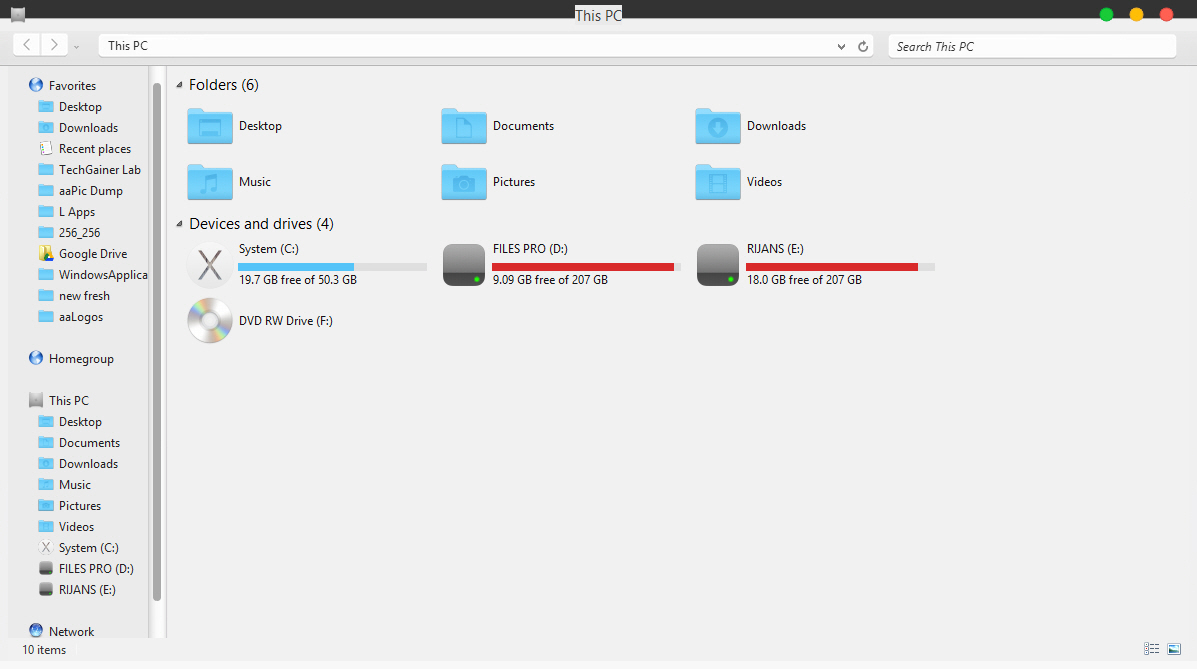Click the refresh icon in the address bar
Image resolution: width=1197 pixels, height=669 pixels.
pos(862,45)
